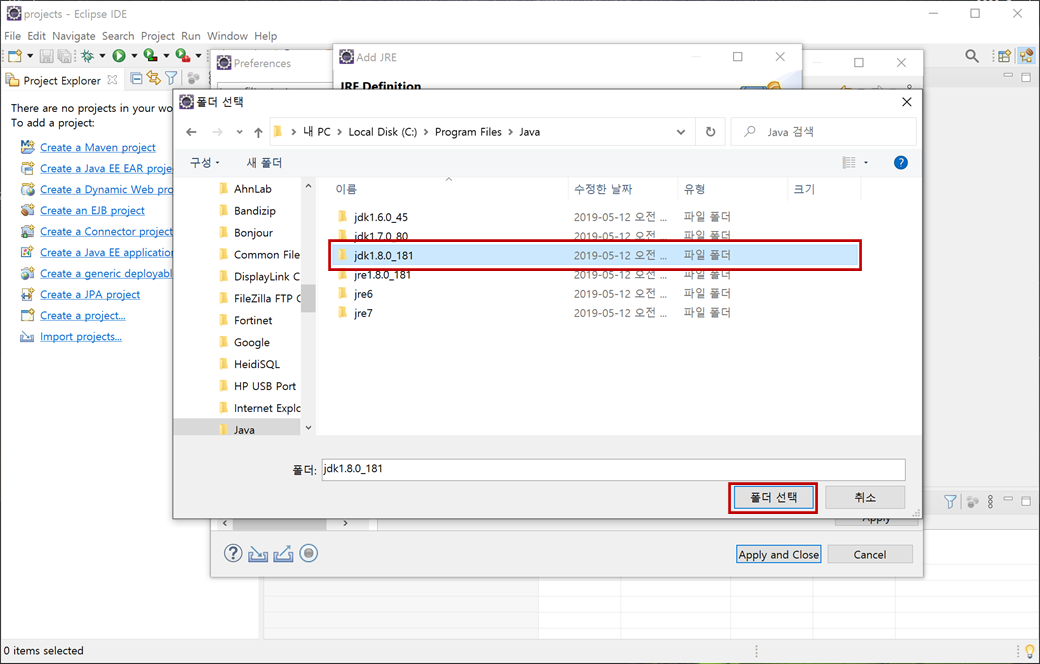Screen dimensions: 1040x664
Task: Open the Project menu
Action: click(158, 36)
